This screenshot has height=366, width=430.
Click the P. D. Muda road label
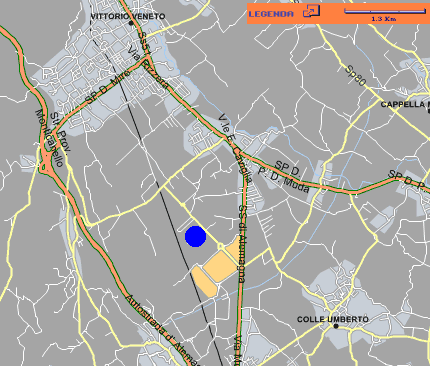point(284,182)
